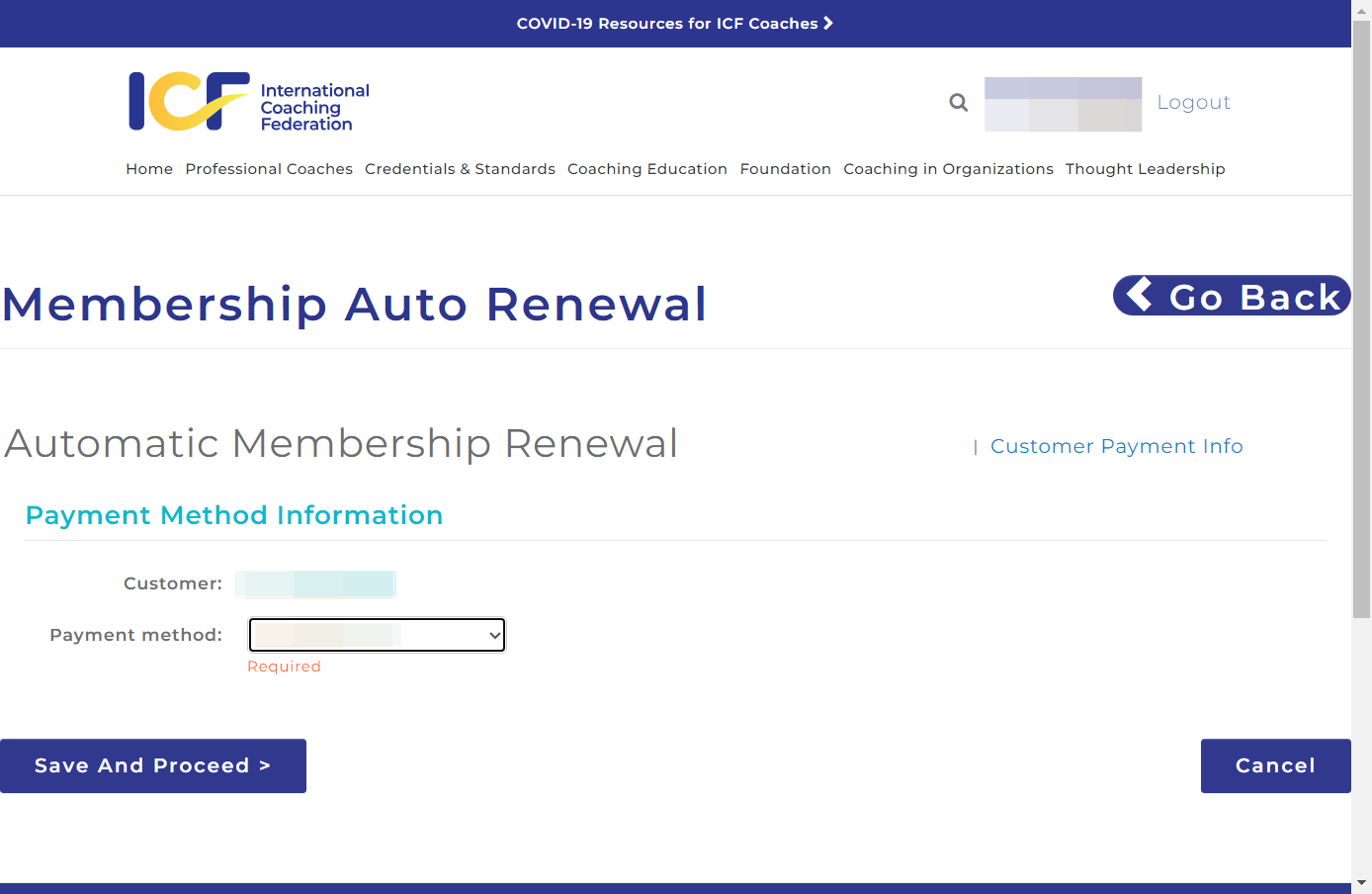Viewport: 1372px width, 894px height.
Task: Open Professional Coaches menu
Action: 269,169
